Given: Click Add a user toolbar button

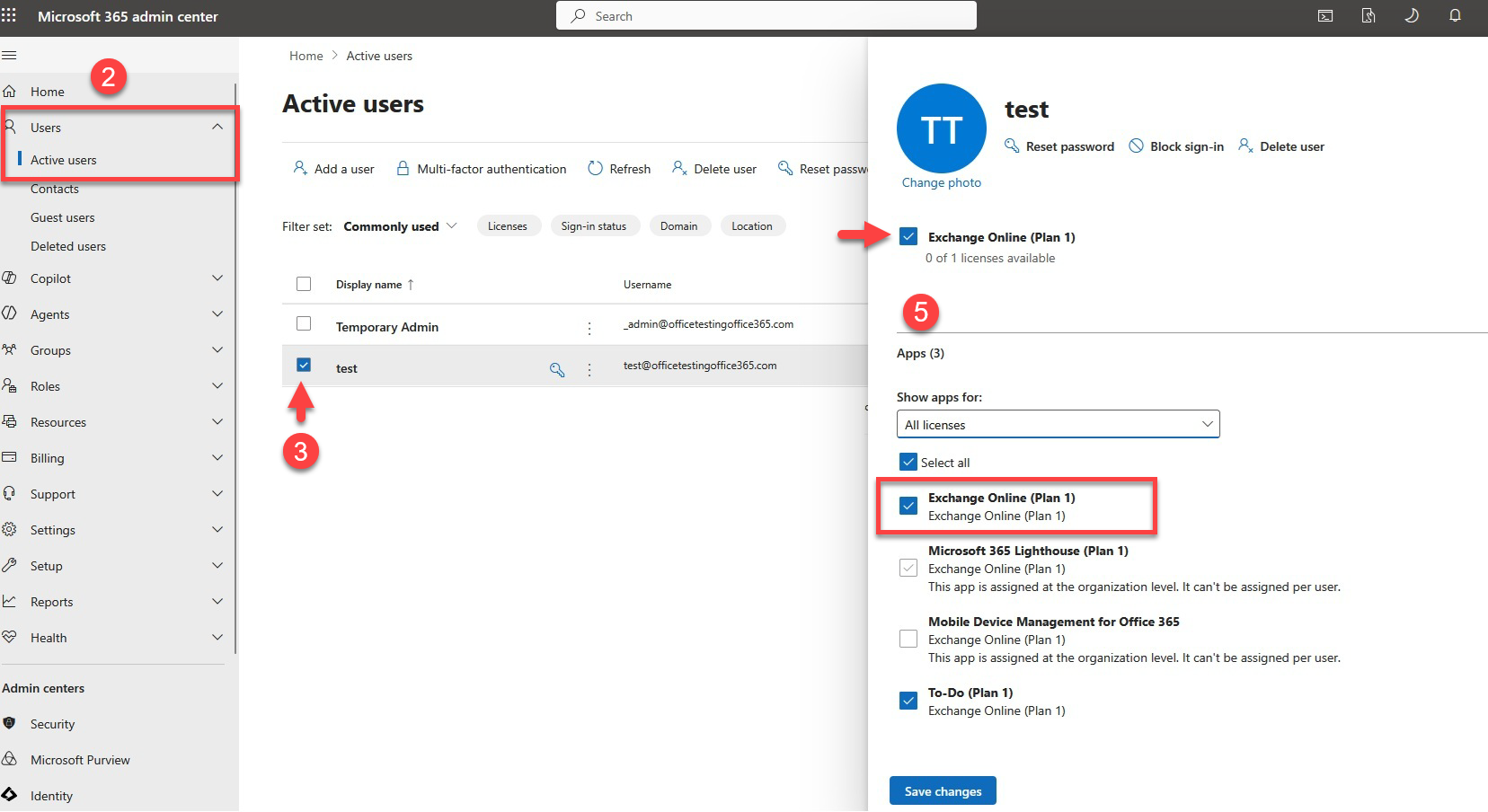Looking at the screenshot, I should point(333,168).
